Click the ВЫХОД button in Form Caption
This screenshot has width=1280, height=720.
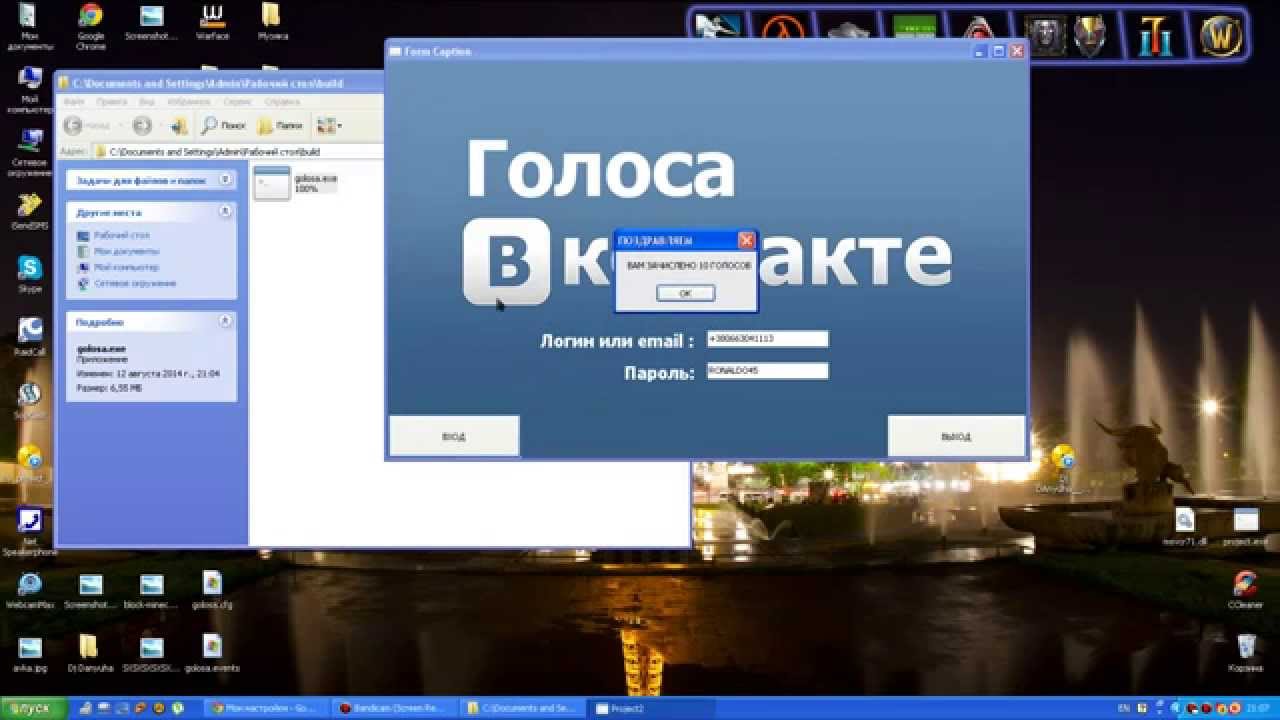pyautogui.click(x=956, y=436)
